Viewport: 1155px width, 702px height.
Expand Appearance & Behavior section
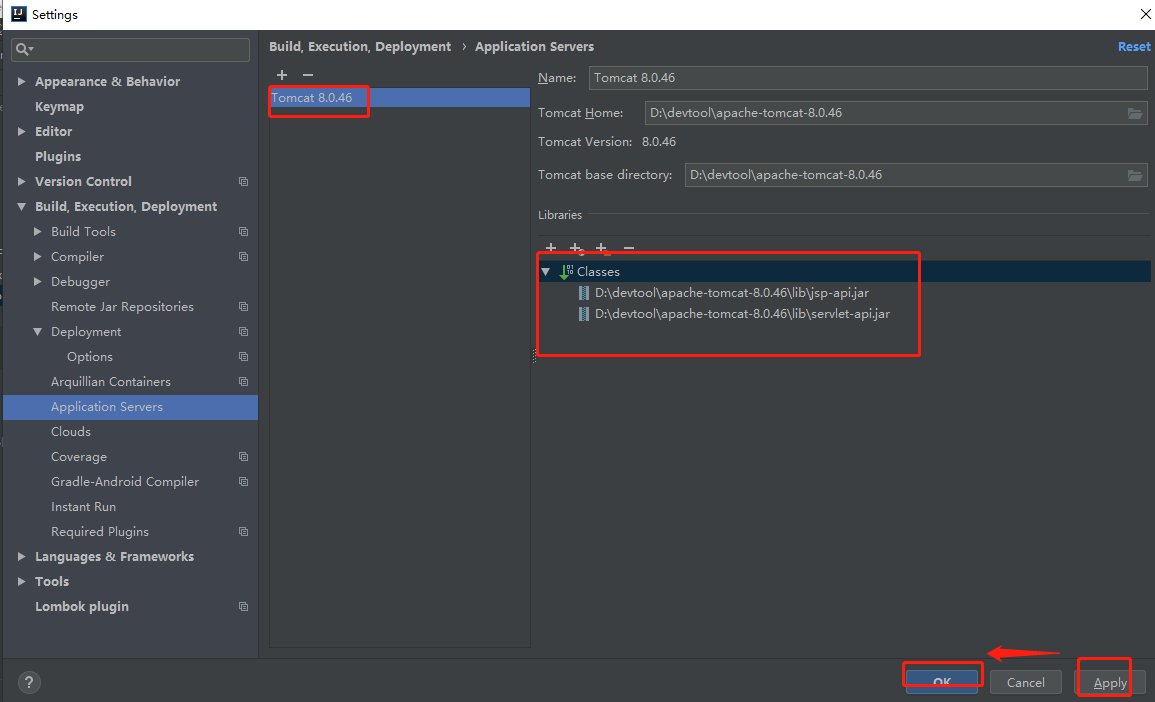click(21, 82)
